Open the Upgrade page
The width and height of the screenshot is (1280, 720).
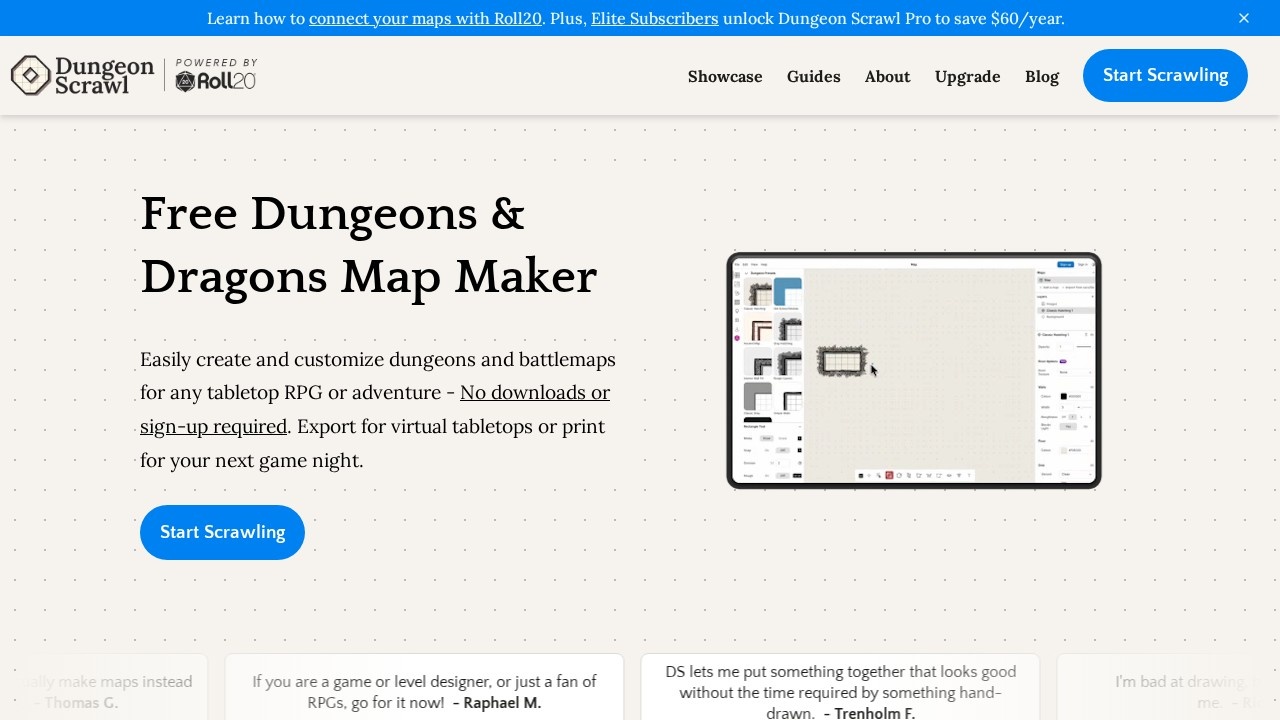tap(968, 76)
